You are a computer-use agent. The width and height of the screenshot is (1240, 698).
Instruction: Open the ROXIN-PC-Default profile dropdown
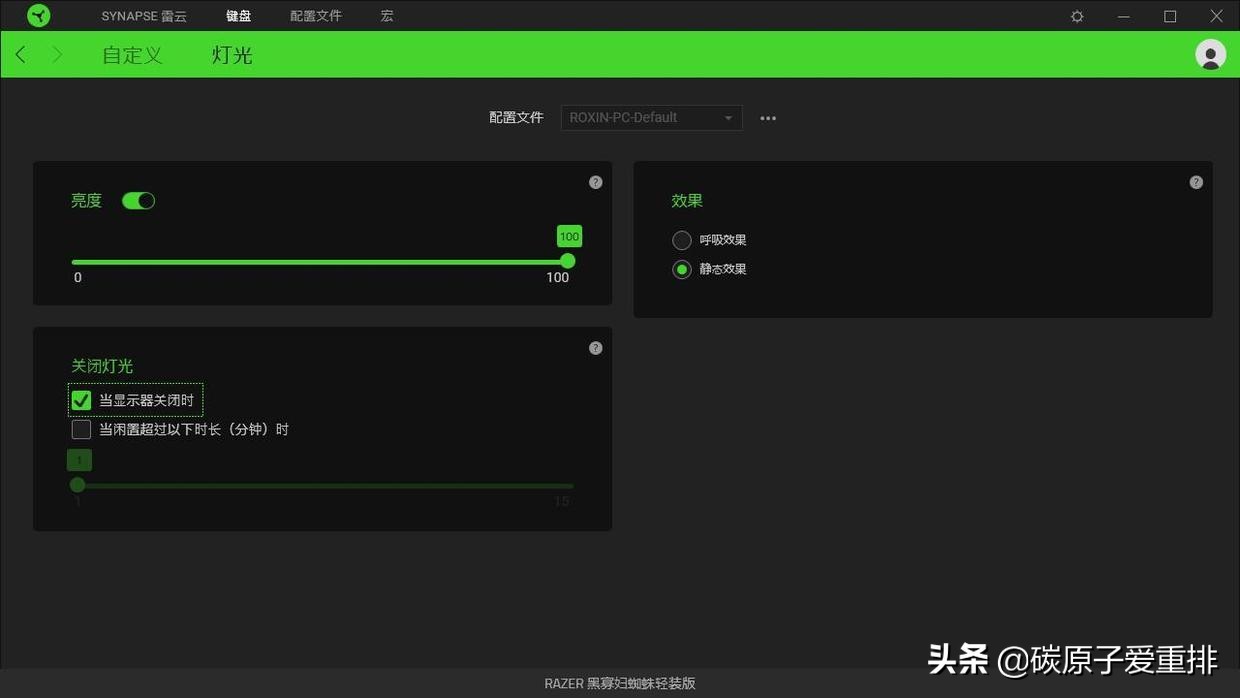[x=651, y=117]
